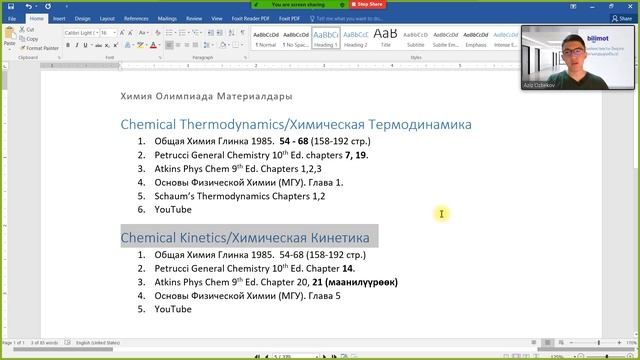Apply the Title style

click(x=385, y=38)
